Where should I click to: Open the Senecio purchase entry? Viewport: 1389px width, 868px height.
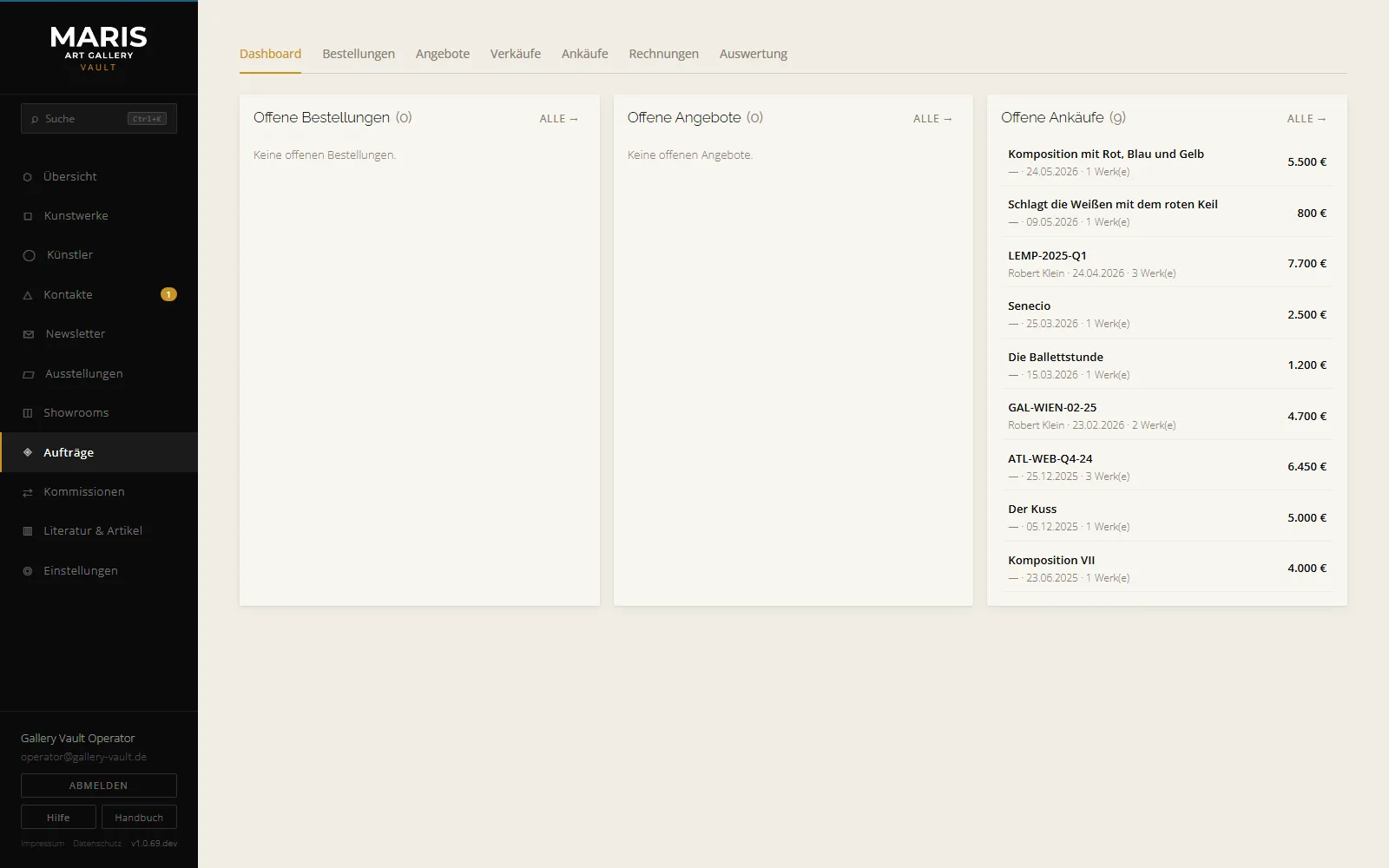[1167, 314]
